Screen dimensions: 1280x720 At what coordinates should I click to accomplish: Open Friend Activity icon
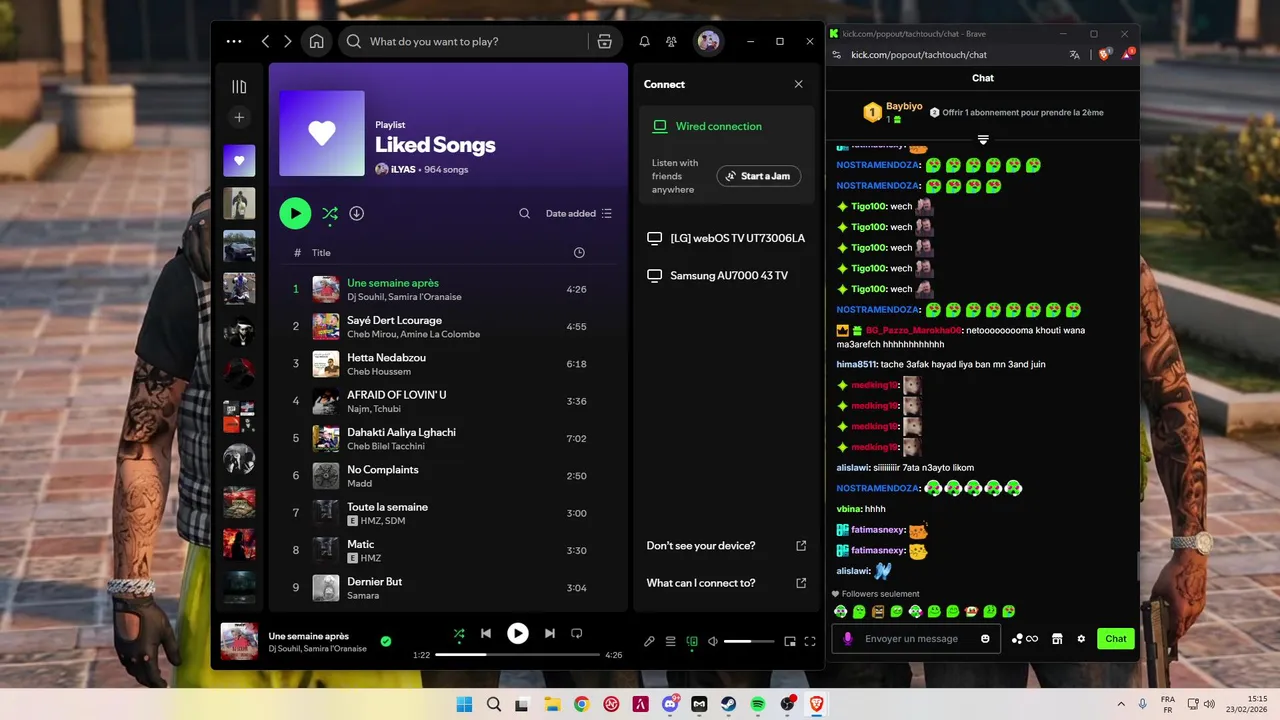tap(671, 41)
